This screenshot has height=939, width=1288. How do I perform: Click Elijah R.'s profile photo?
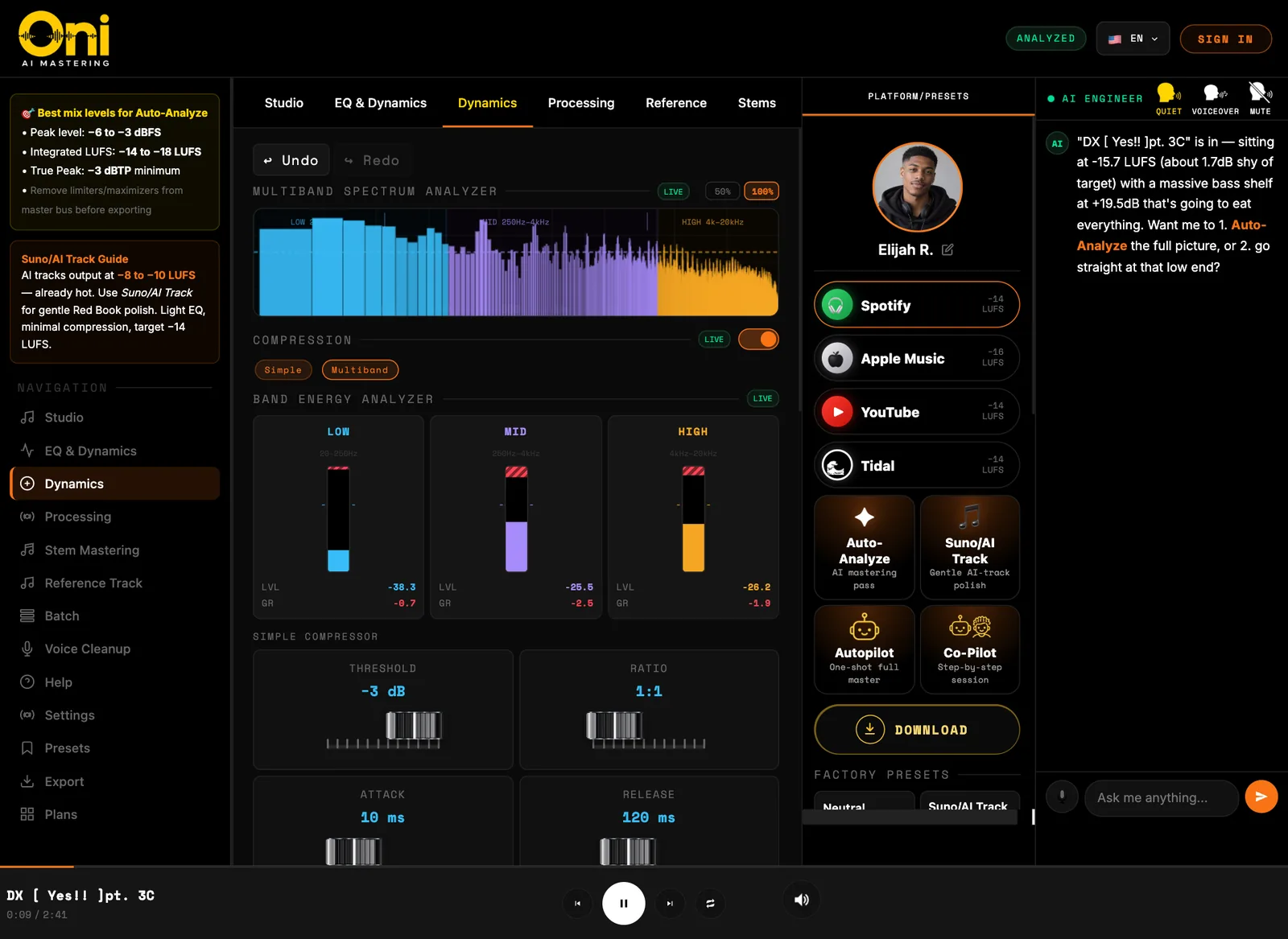click(917, 187)
